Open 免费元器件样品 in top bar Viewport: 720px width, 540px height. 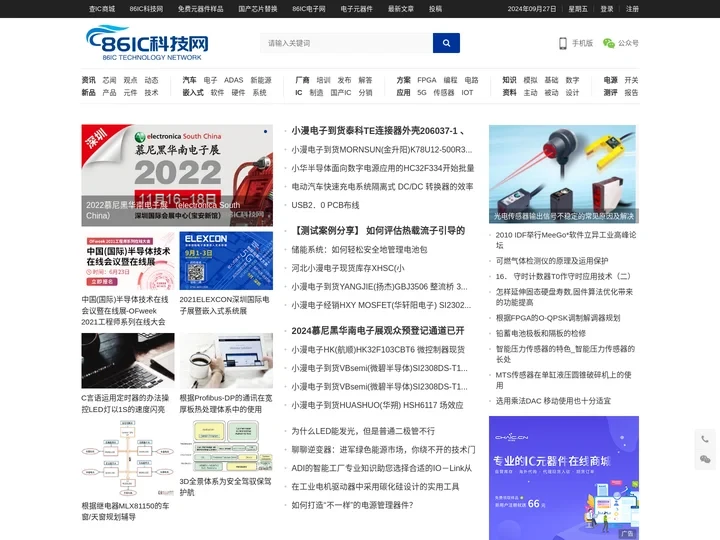pyautogui.click(x=201, y=9)
